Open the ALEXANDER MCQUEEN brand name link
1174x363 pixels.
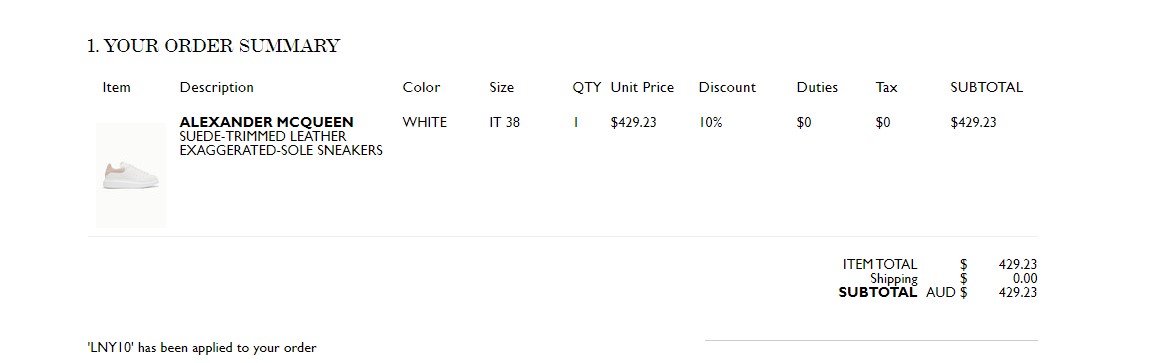267,122
